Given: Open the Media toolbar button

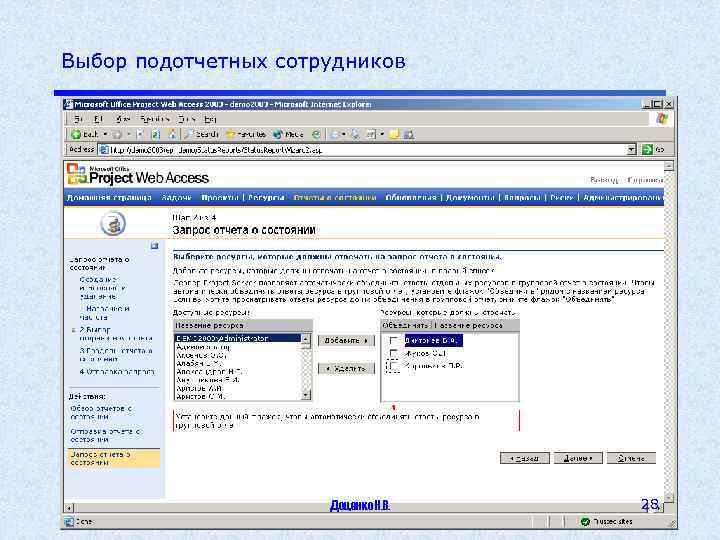Looking at the screenshot, I should pos(288,134).
